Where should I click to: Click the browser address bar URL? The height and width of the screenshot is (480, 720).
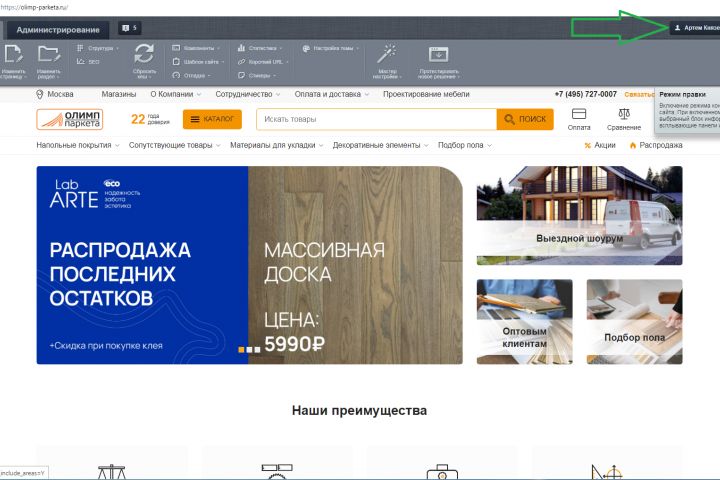coord(34,7)
